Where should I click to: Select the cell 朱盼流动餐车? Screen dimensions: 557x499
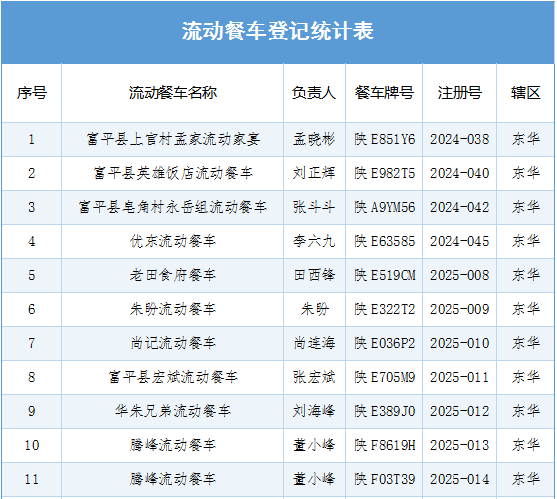173,309
